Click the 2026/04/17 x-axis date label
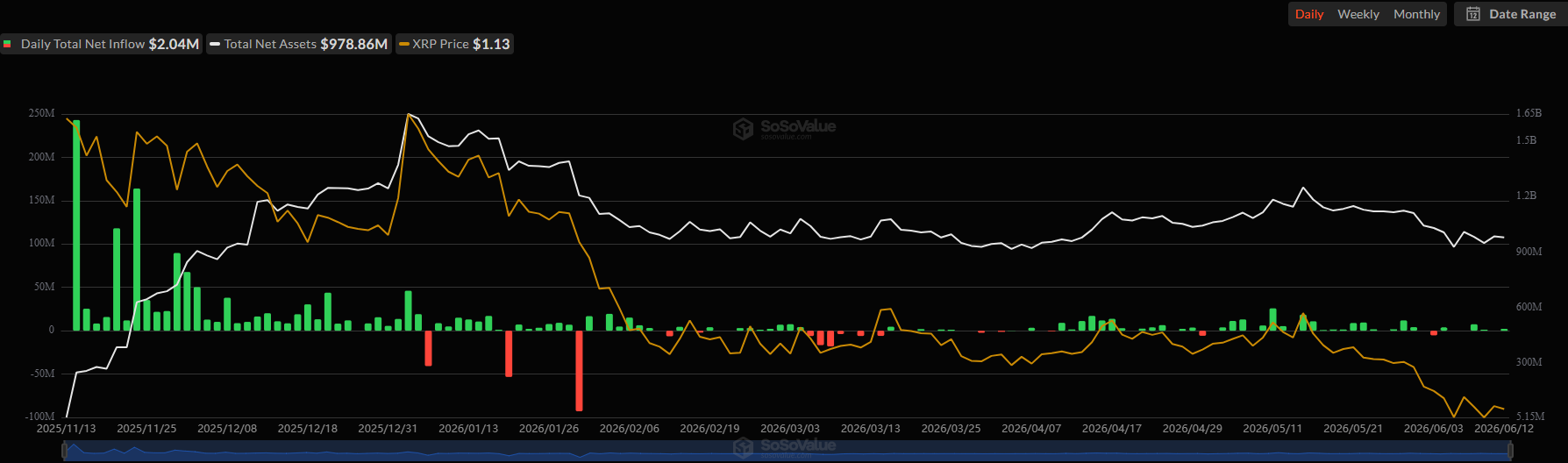The height and width of the screenshot is (463, 1568). [x=1112, y=429]
